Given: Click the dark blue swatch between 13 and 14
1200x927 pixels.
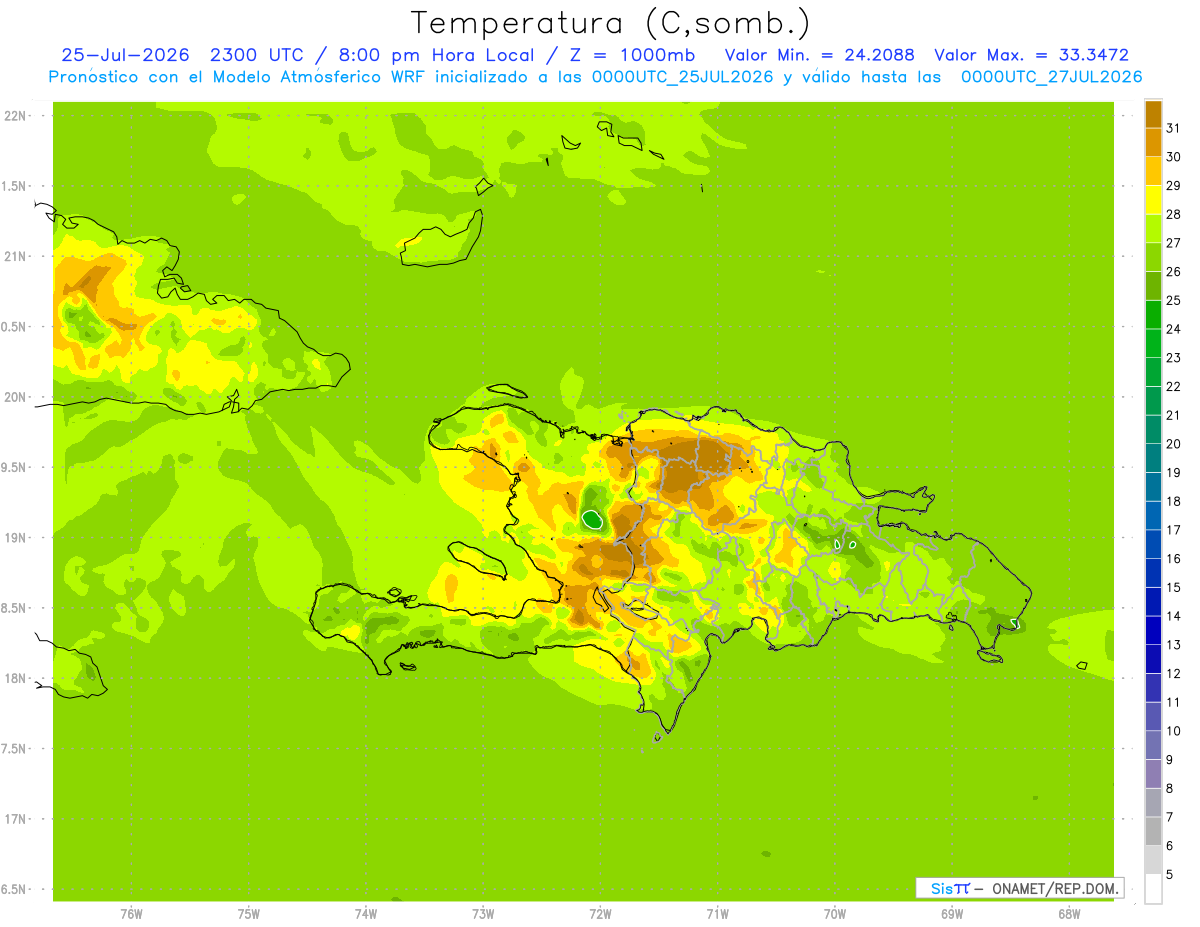Looking at the screenshot, I should tap(1153, 630).
